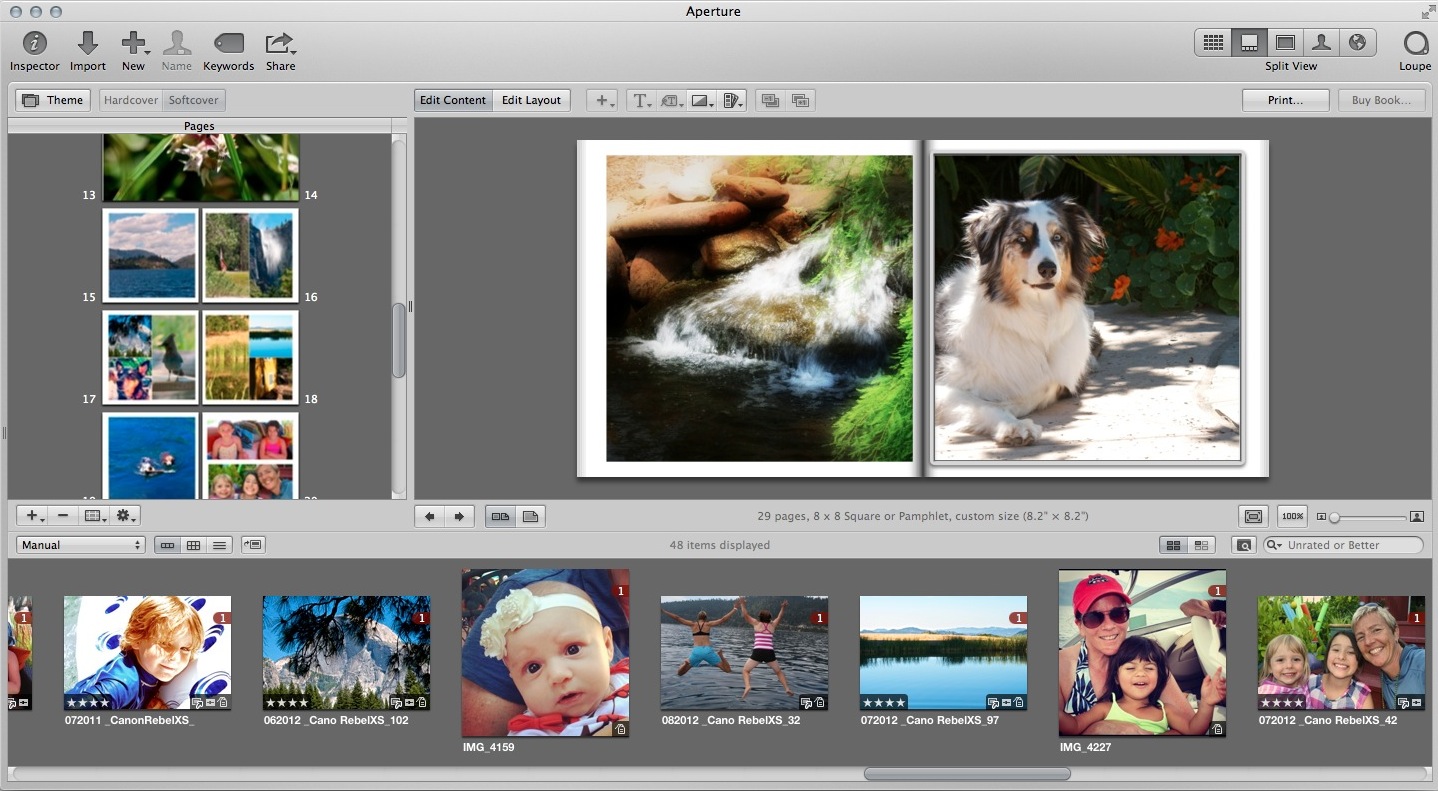The height and width of the screenshot is (791, 1438).
Task: Go to next page arrow
Action: point(459,517)
